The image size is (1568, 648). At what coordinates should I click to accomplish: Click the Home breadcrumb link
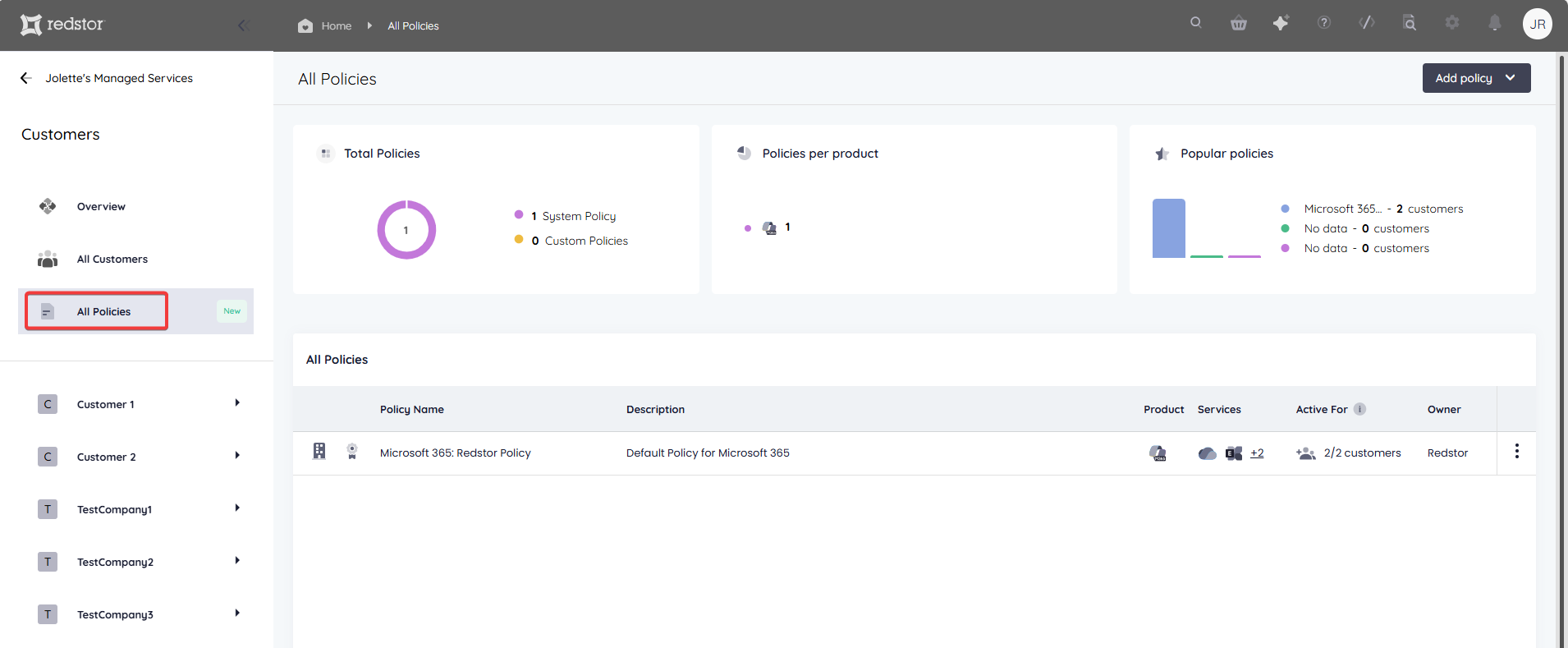337,26
